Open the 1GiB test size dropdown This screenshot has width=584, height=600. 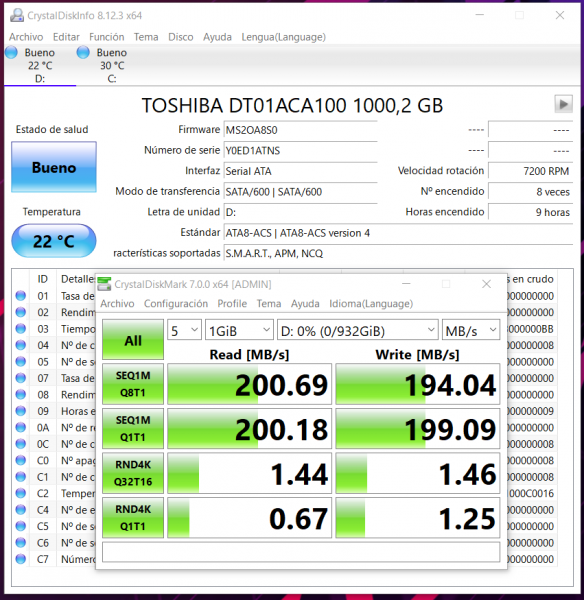(x=240, y=330)
